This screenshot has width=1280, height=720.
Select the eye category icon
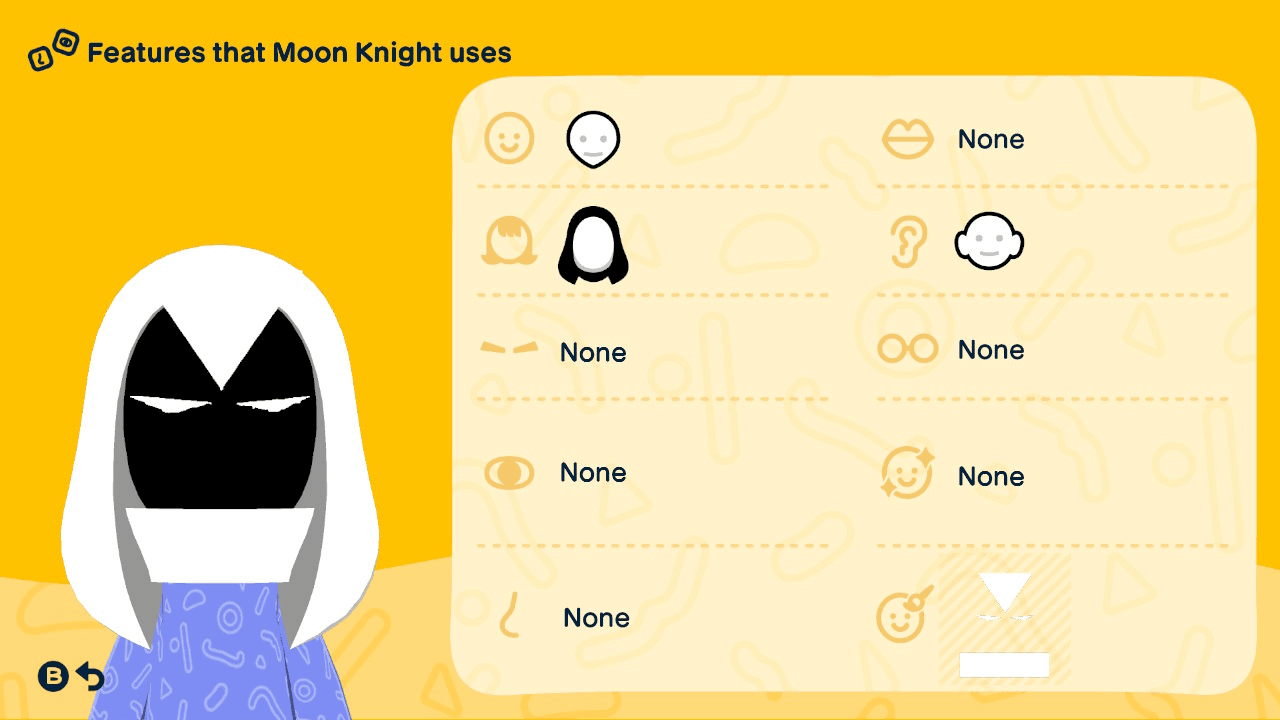(509, 473)
